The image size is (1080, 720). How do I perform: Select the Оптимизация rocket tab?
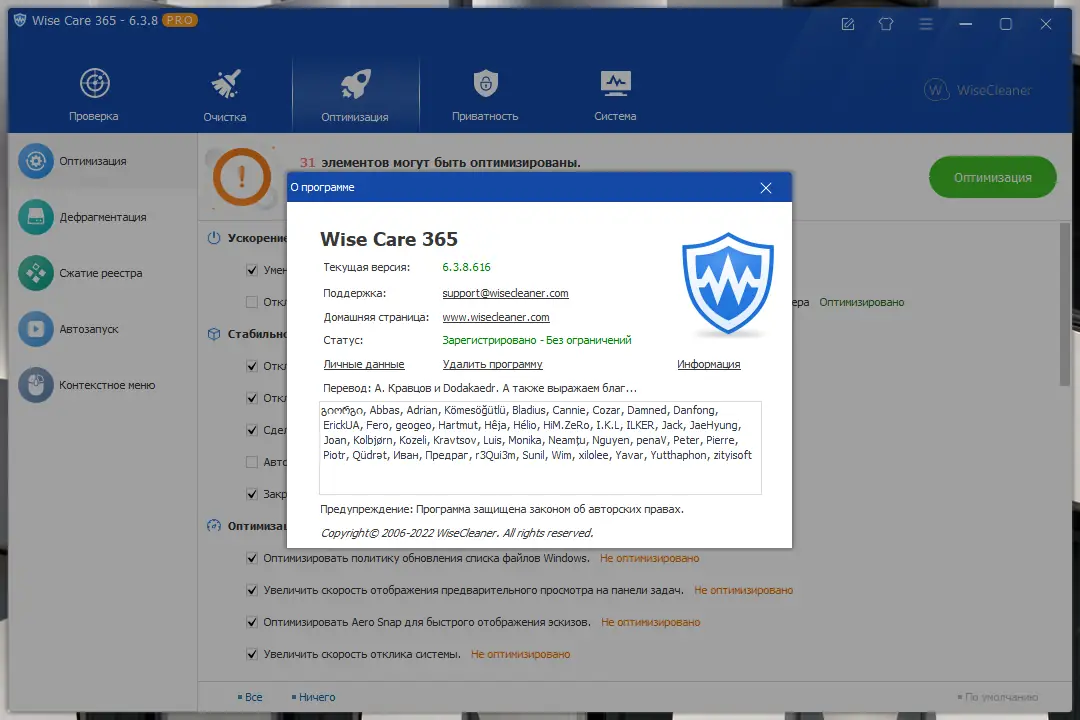point(355,95)
